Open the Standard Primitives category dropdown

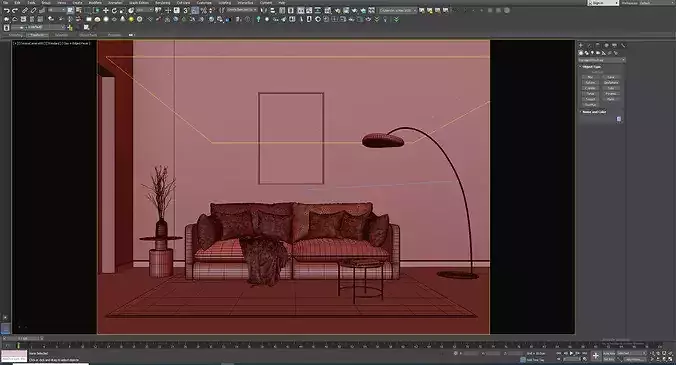pos(602,60)
